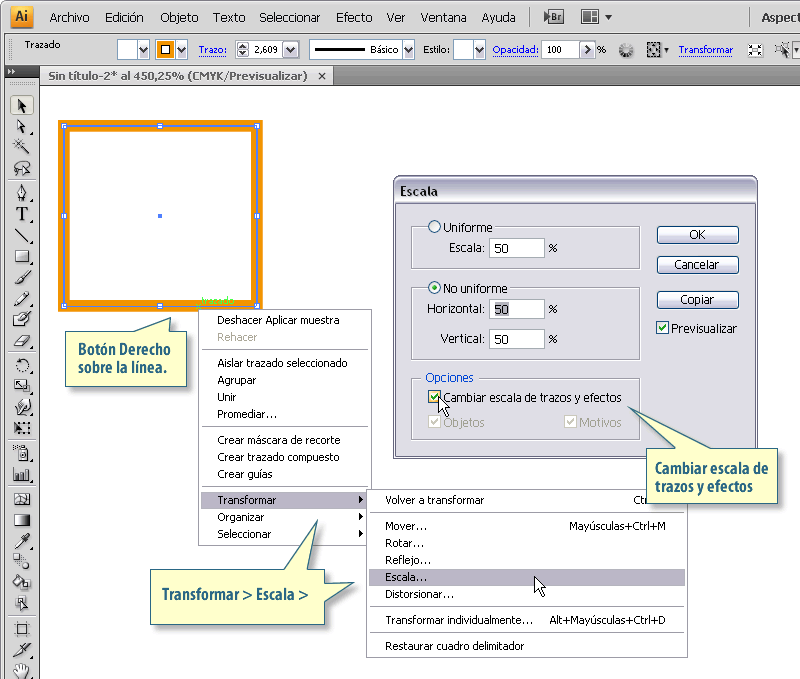
Task: Select the Paintbrush tool
Action: (x=22, y=277)
